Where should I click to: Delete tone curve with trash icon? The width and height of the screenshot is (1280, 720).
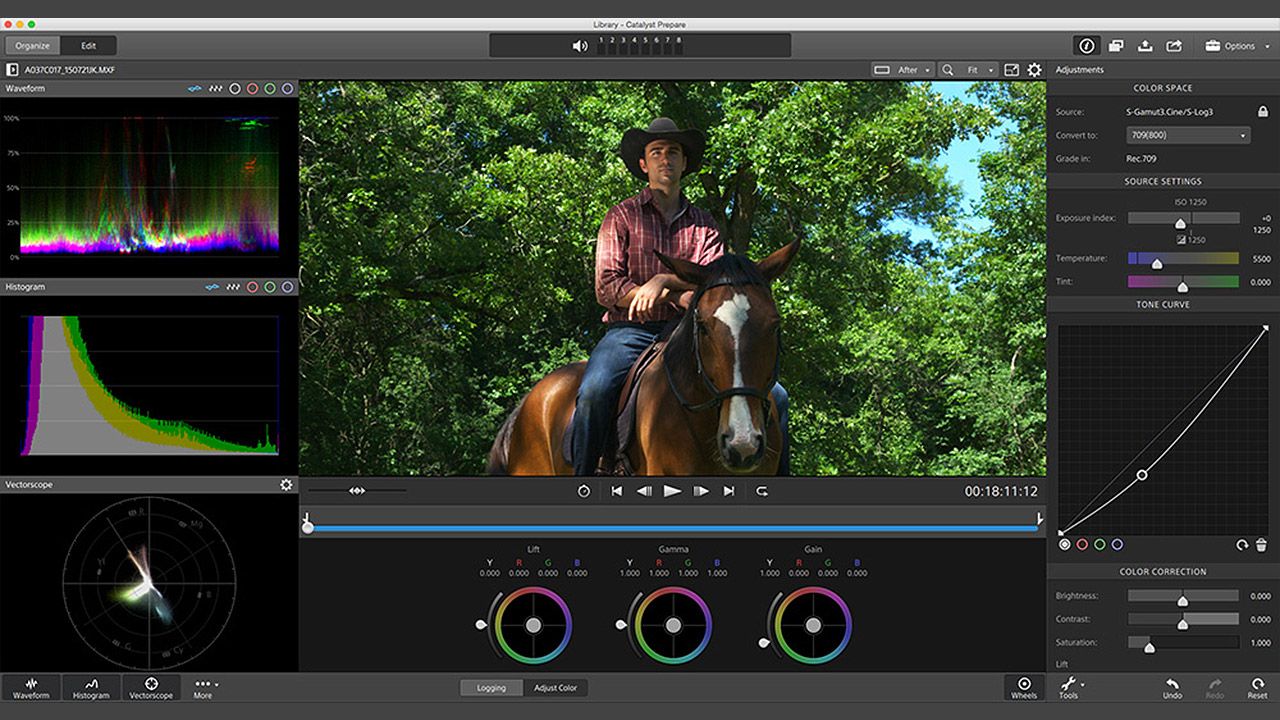coord(1261,545)
